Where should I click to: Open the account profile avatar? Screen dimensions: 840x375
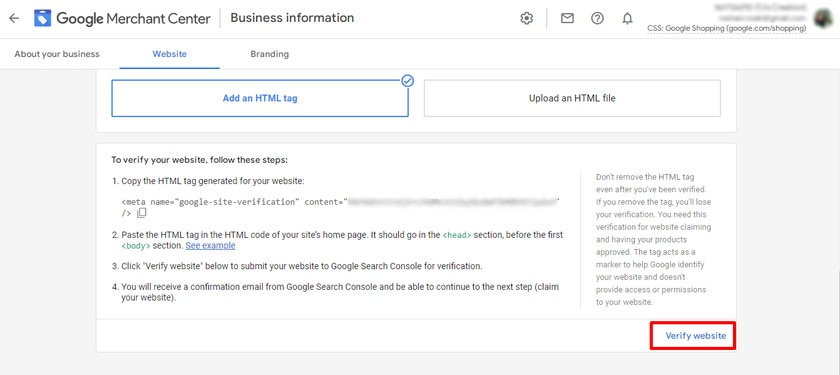822,18
